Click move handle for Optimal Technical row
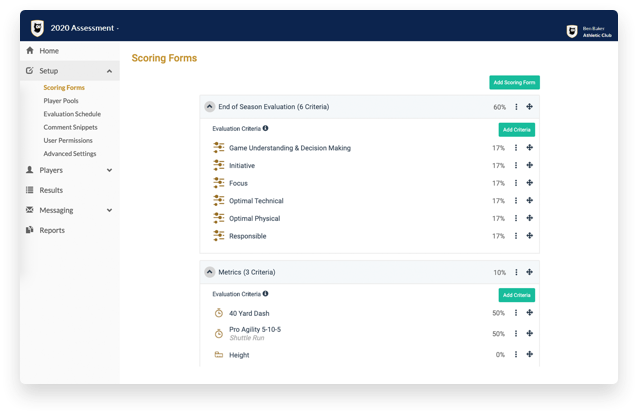Screen dimensions: 638x414 (530, 201)
